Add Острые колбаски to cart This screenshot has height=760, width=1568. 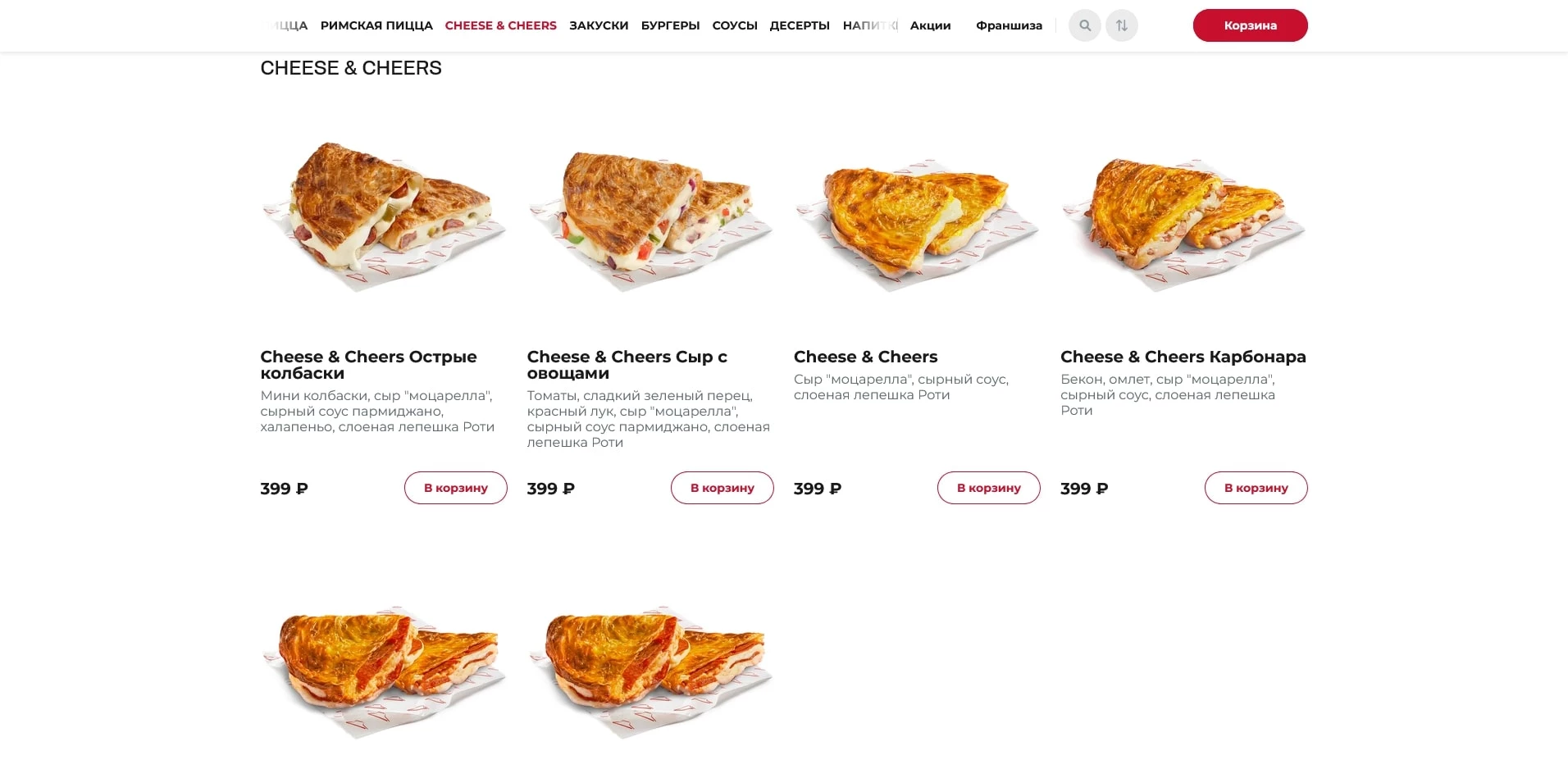[455, 488]
